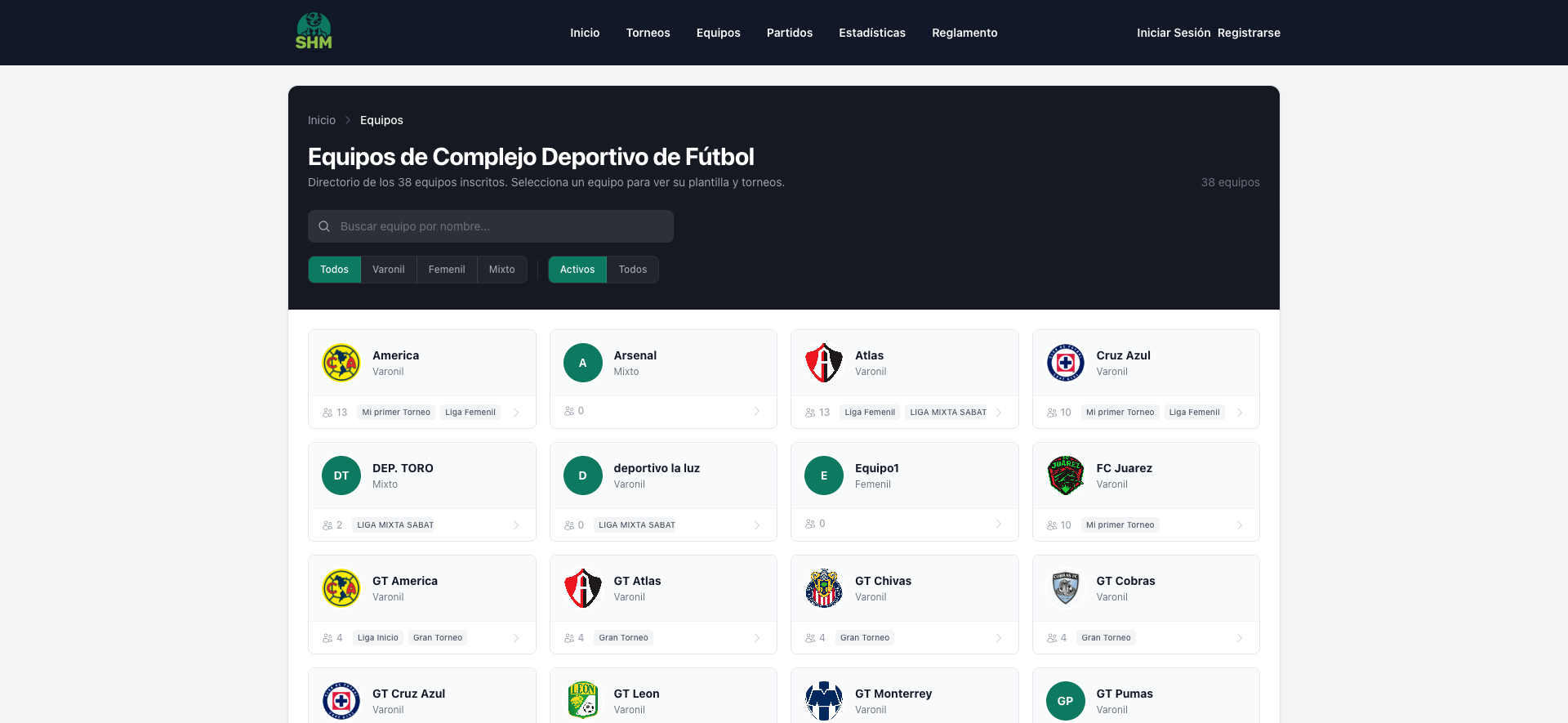Click '38 equipos' count text

[1230, 182]
